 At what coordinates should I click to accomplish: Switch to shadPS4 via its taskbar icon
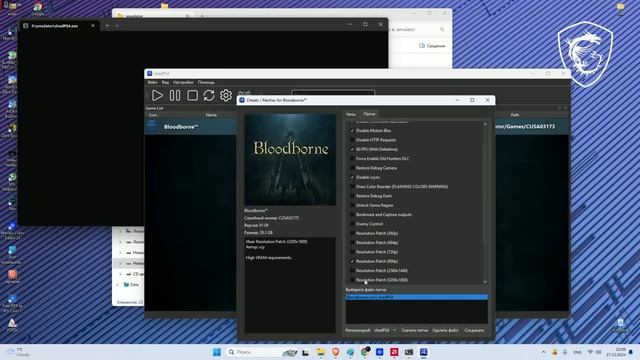click(x=423, y=352)
